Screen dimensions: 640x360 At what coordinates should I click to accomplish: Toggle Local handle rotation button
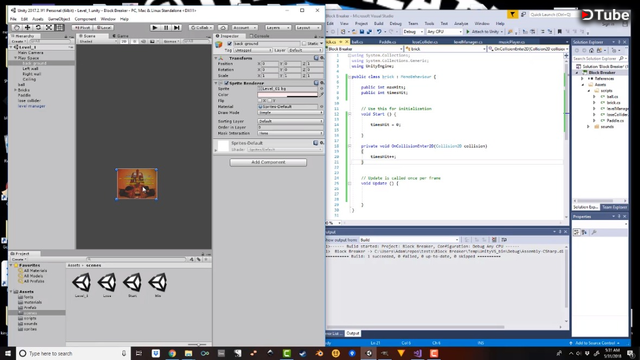point(104,27)
